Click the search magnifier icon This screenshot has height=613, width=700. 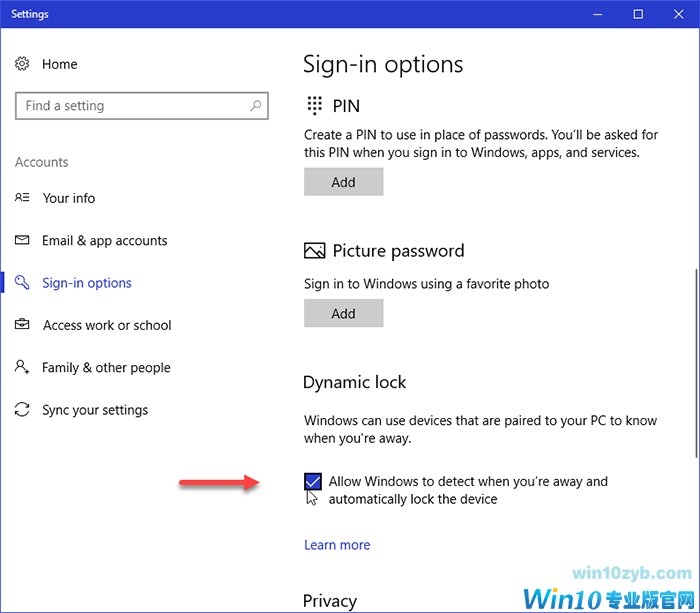[x=256, y=106]
